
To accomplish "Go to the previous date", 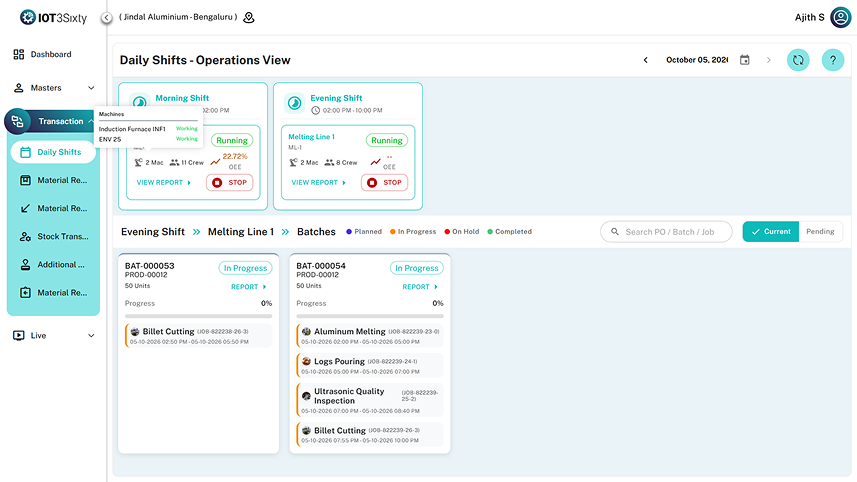I will 645,60.
